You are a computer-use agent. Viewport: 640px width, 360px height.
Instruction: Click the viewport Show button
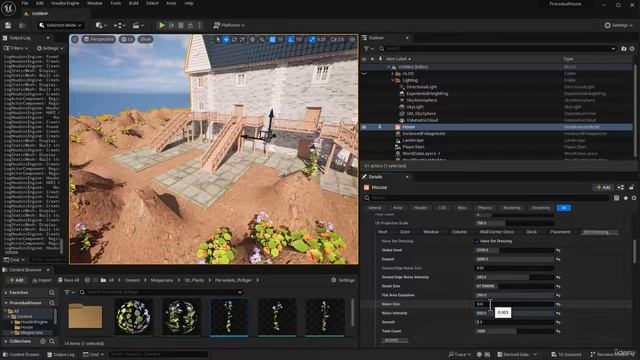click(x=145, y=39)
